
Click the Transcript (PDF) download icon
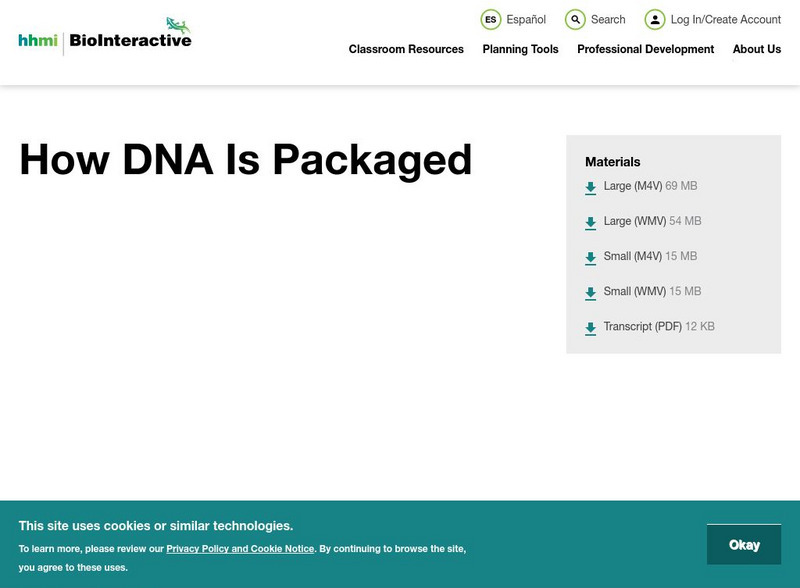pyautogui.click(x=589, y=327)
